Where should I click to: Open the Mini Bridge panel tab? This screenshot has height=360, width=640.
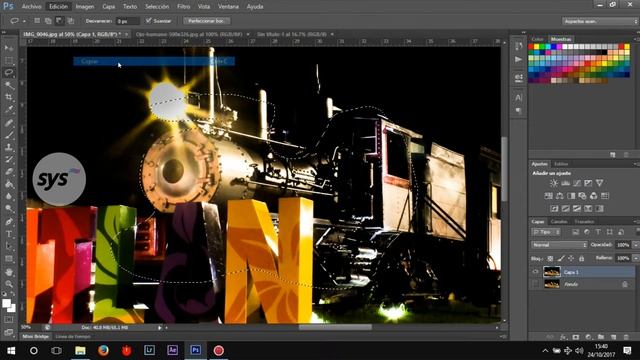coord(36,337)
